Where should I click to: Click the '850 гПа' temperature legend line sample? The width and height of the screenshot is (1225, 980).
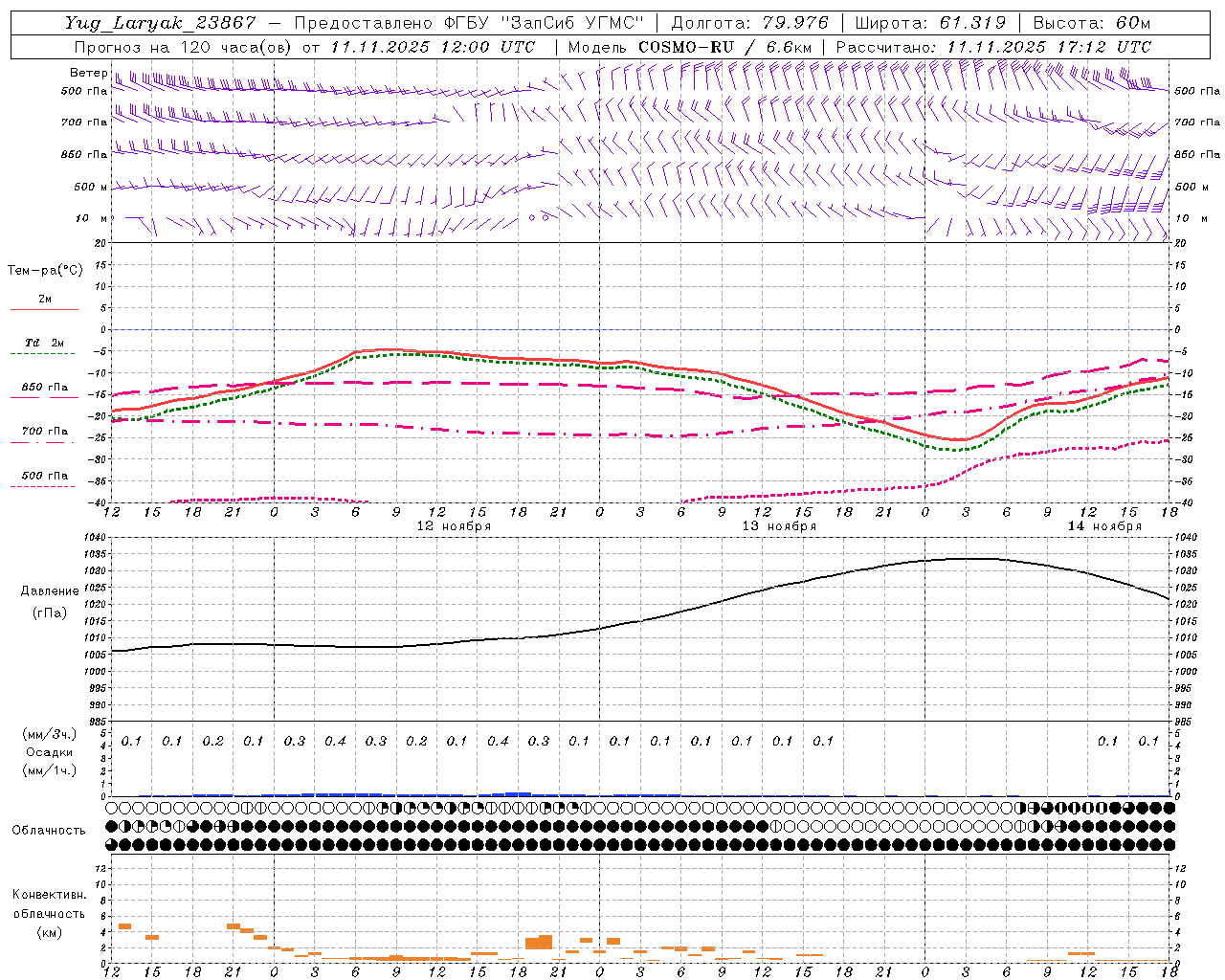click(44, 397)
